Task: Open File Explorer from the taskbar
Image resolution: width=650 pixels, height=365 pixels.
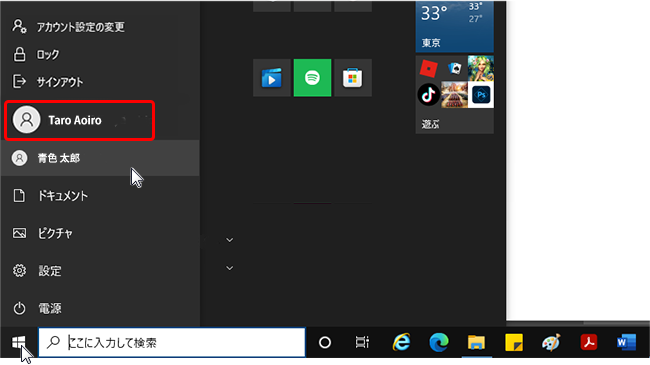Action: (x=476, y=342)
